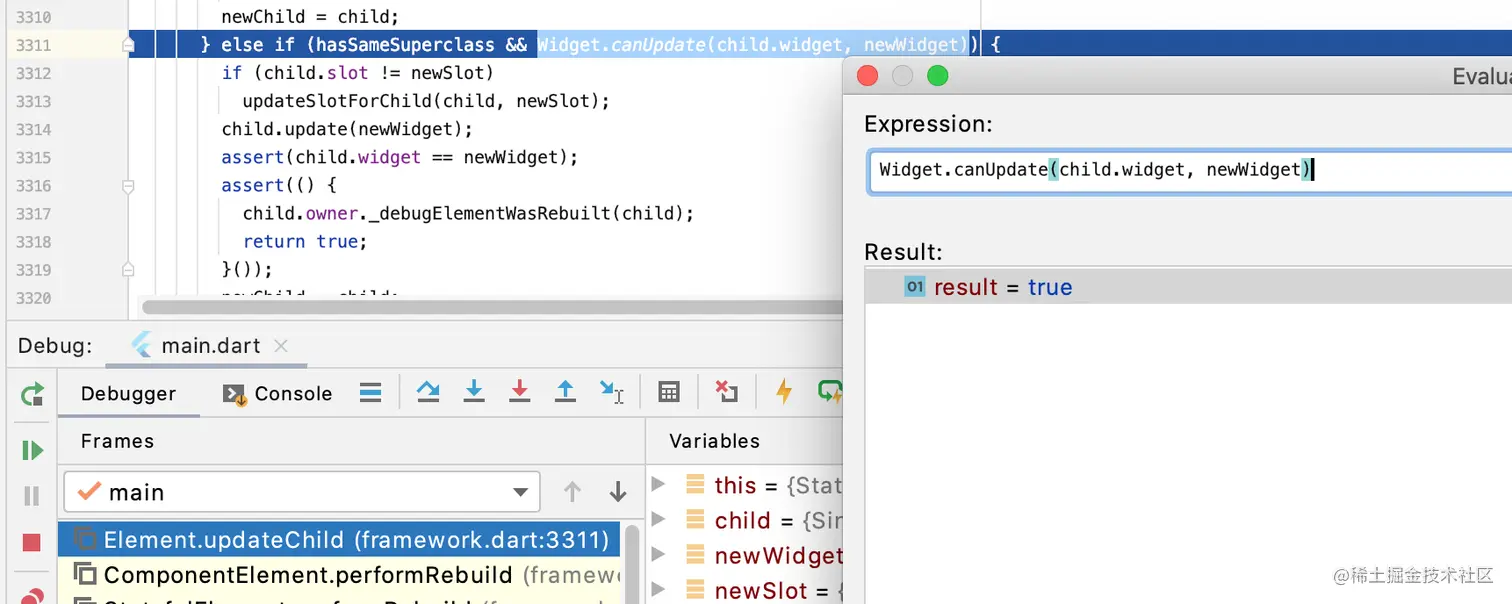The width and height of the screenshot is (1512, 604).
Task: Step Over to next line
Action: tap(428, 392)
